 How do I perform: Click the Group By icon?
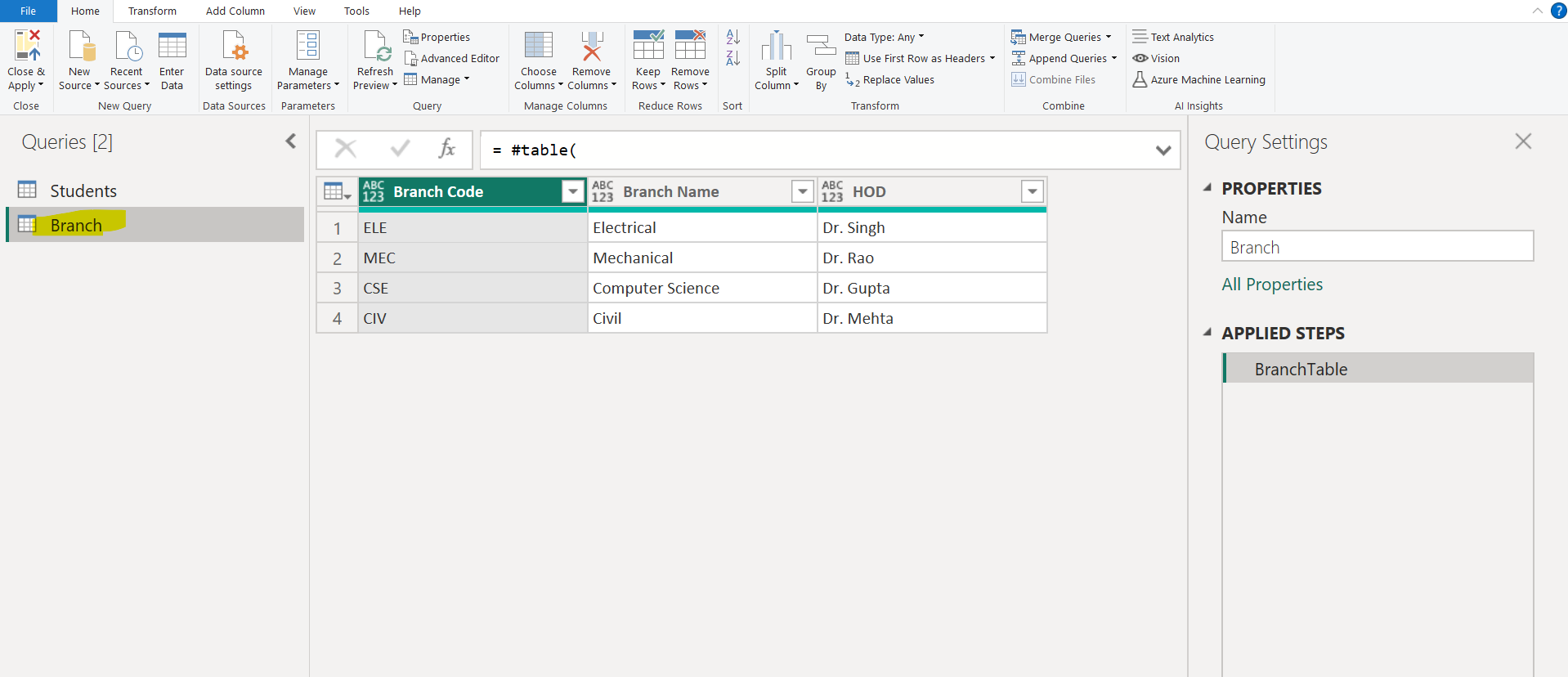pos(821,46)
